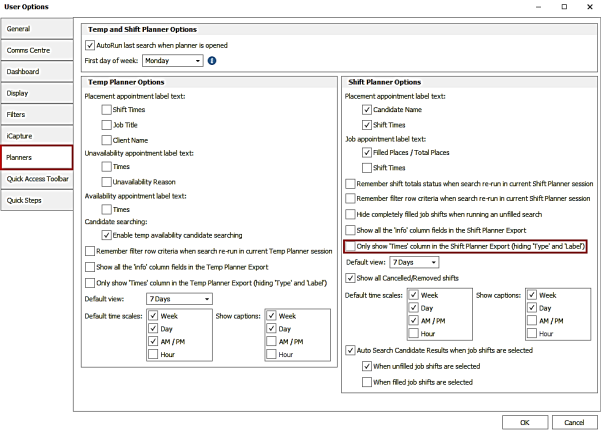Screen dimensions: 601x433
Task: Check When filled job shifts are selected
Action: [x=367, y=382]
